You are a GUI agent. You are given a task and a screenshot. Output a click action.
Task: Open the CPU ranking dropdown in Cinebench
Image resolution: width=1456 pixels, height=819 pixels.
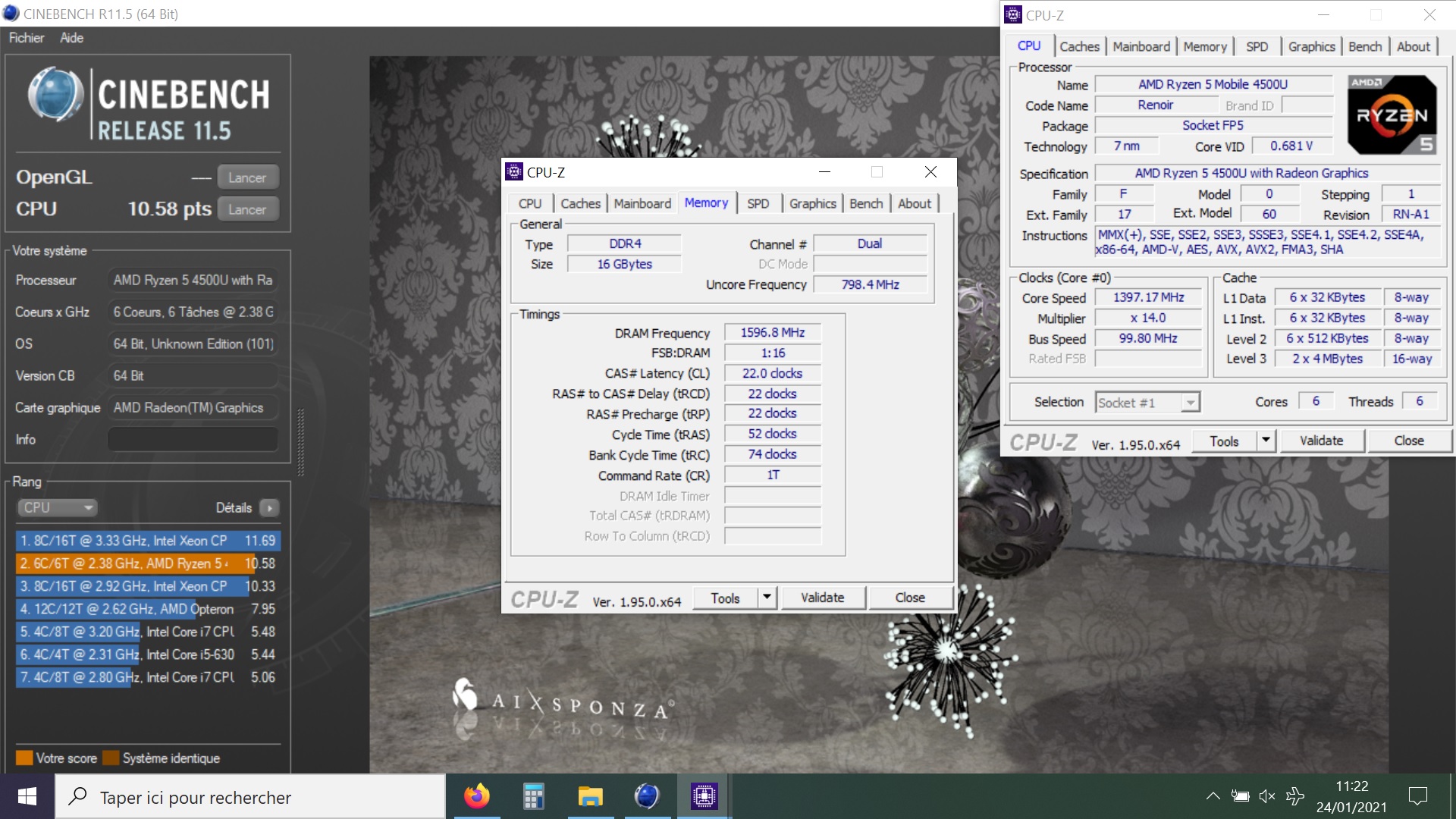click(x=58, y=508)
